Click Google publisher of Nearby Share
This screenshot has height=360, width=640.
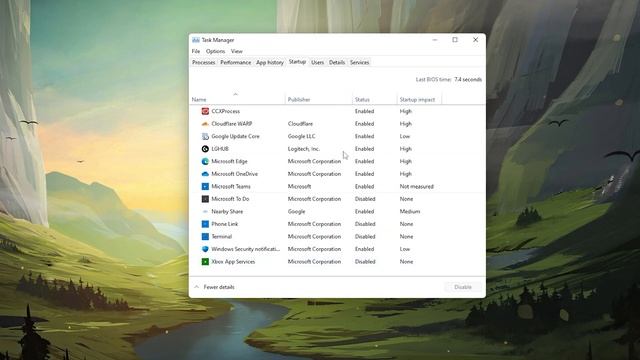coord(296,211)
